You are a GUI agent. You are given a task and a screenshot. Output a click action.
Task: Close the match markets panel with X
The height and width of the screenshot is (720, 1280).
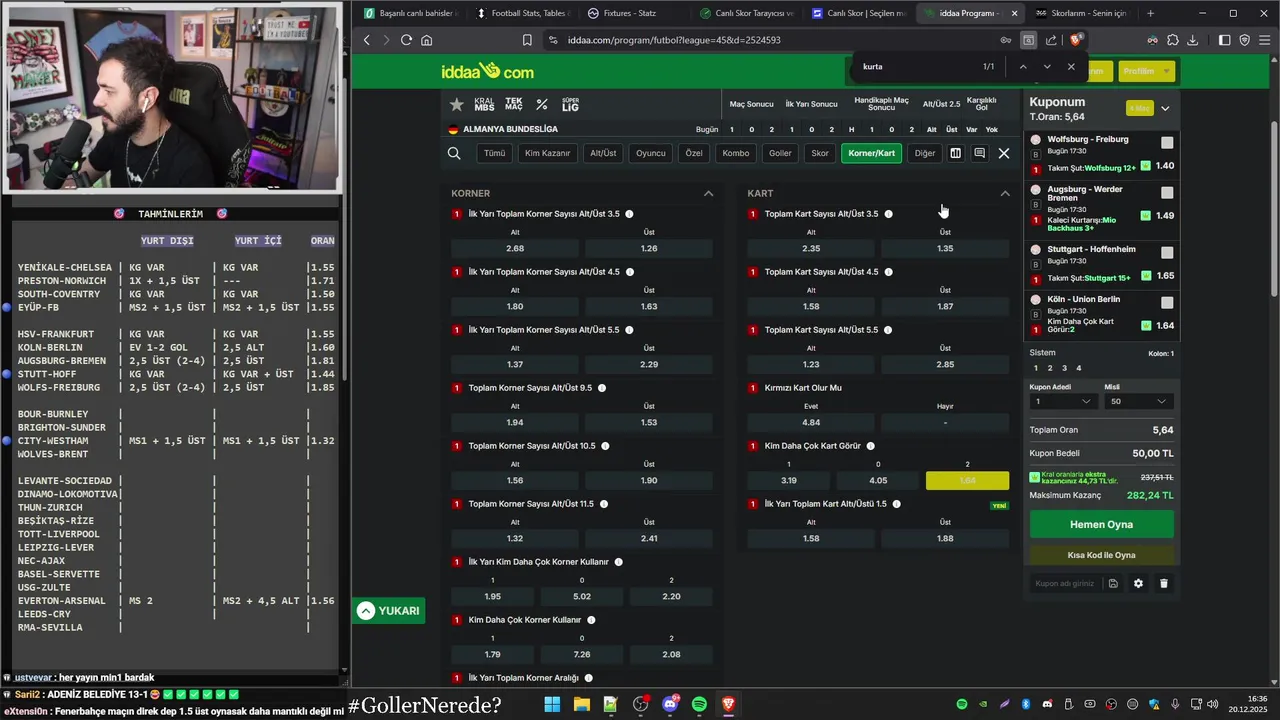tap(1004, 153)
